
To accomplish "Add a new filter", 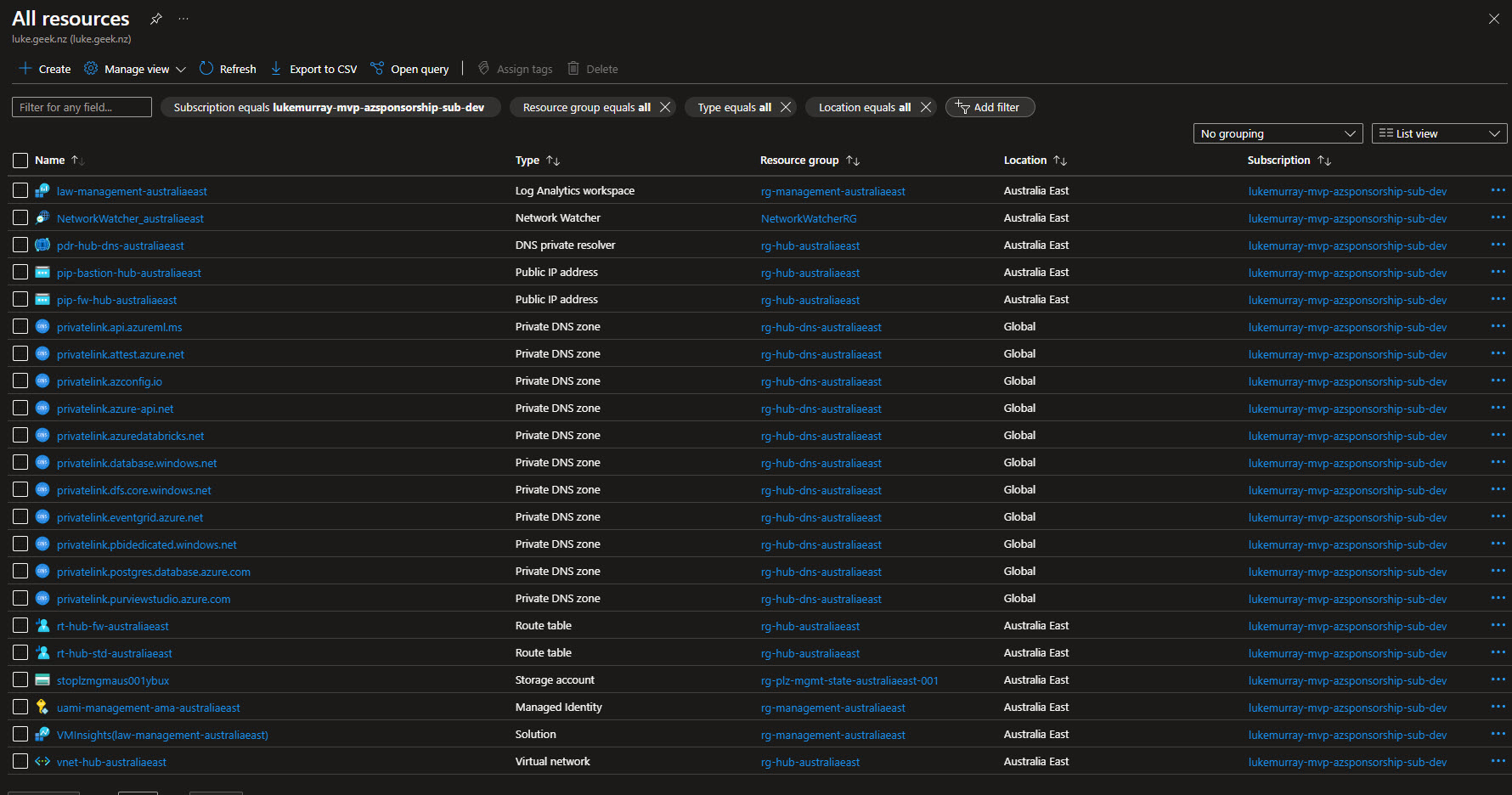I will click(x=990, y=107).
